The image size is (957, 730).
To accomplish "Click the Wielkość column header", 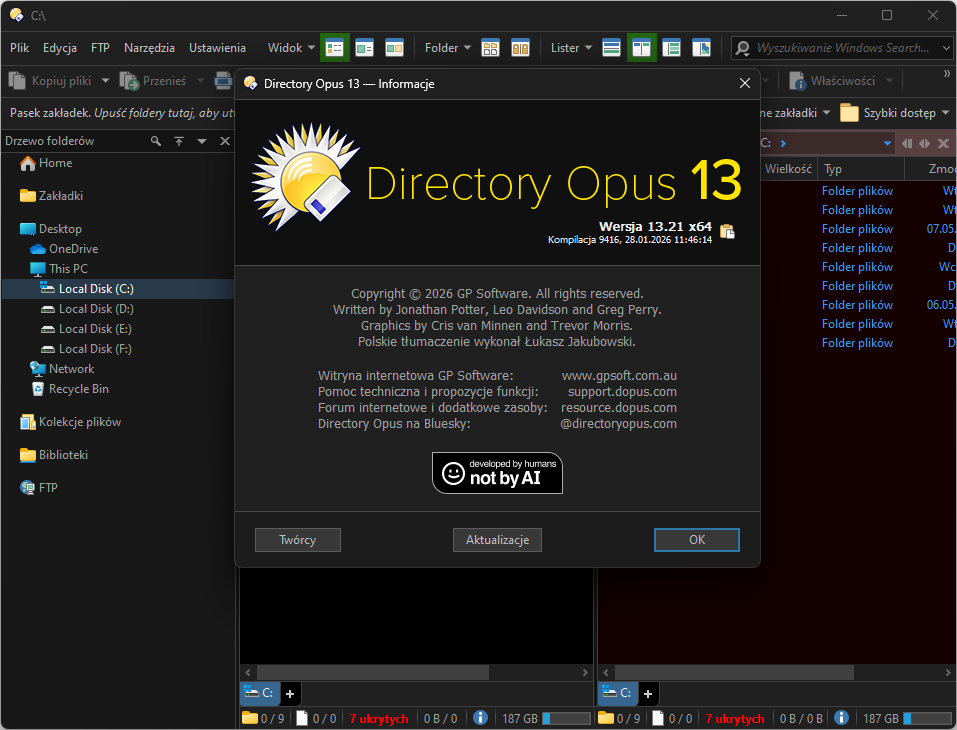I will pos(789,169).
